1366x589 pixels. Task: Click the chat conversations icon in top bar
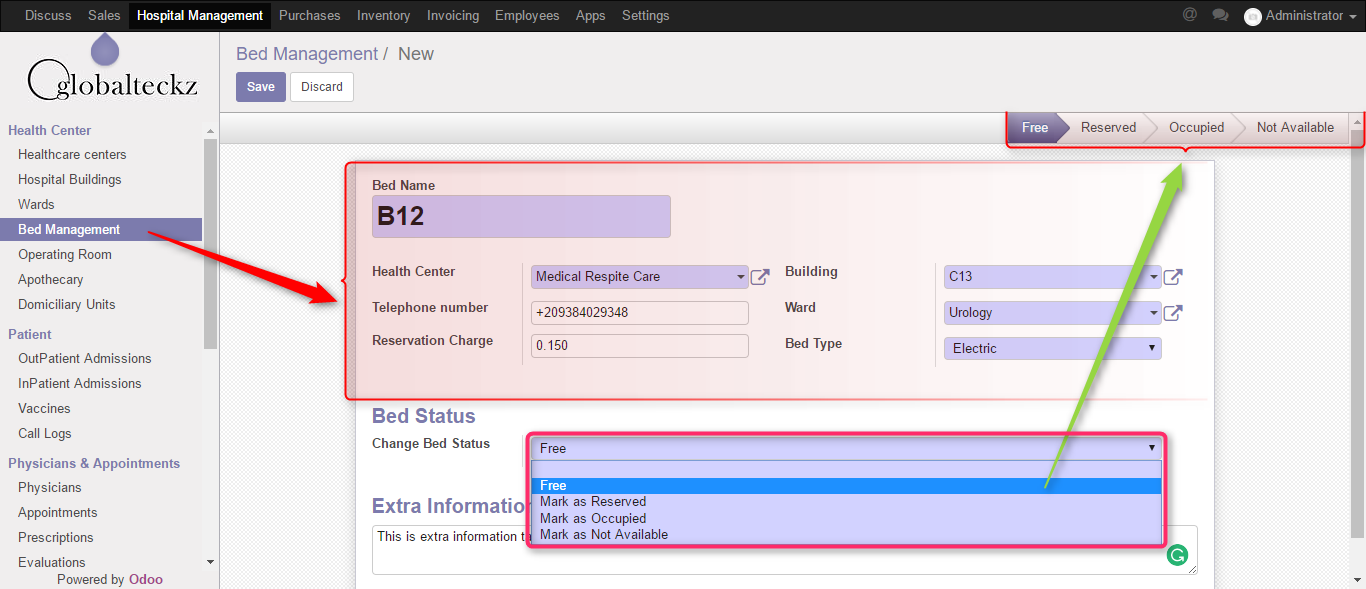[1220, 15]
